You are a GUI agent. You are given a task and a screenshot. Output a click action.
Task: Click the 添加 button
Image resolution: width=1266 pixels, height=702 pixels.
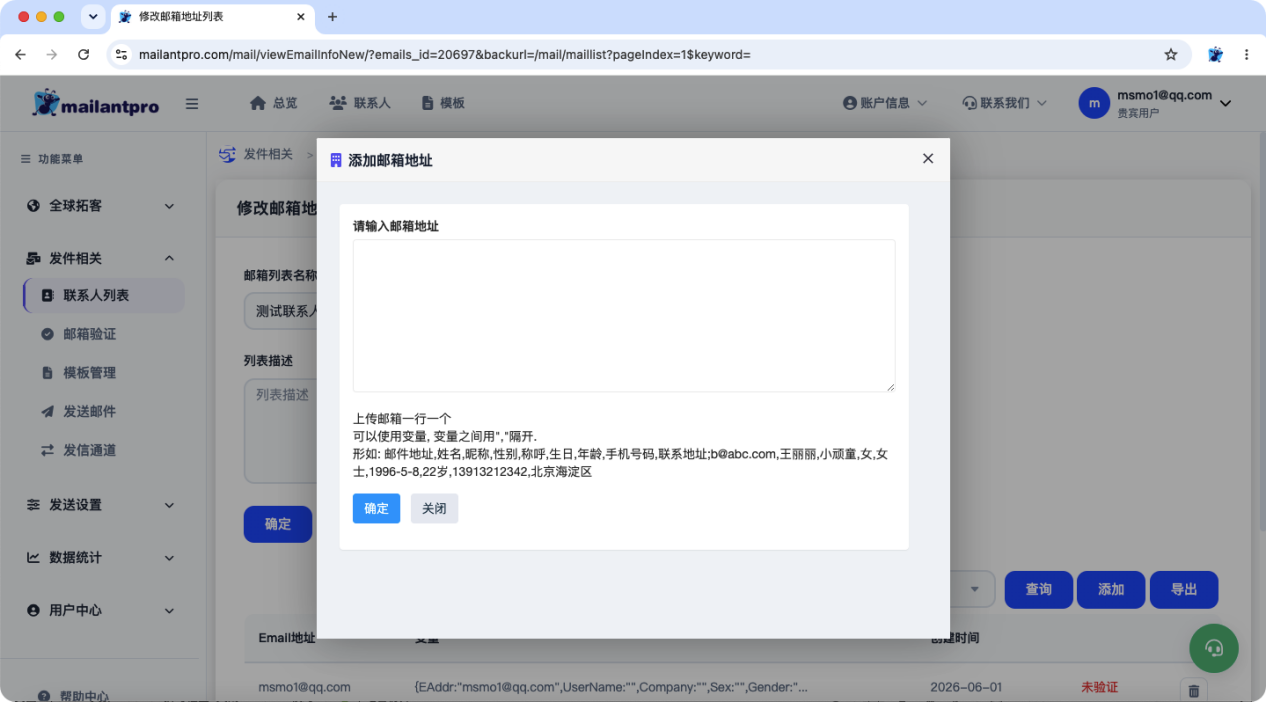(x=1111, y=590)
